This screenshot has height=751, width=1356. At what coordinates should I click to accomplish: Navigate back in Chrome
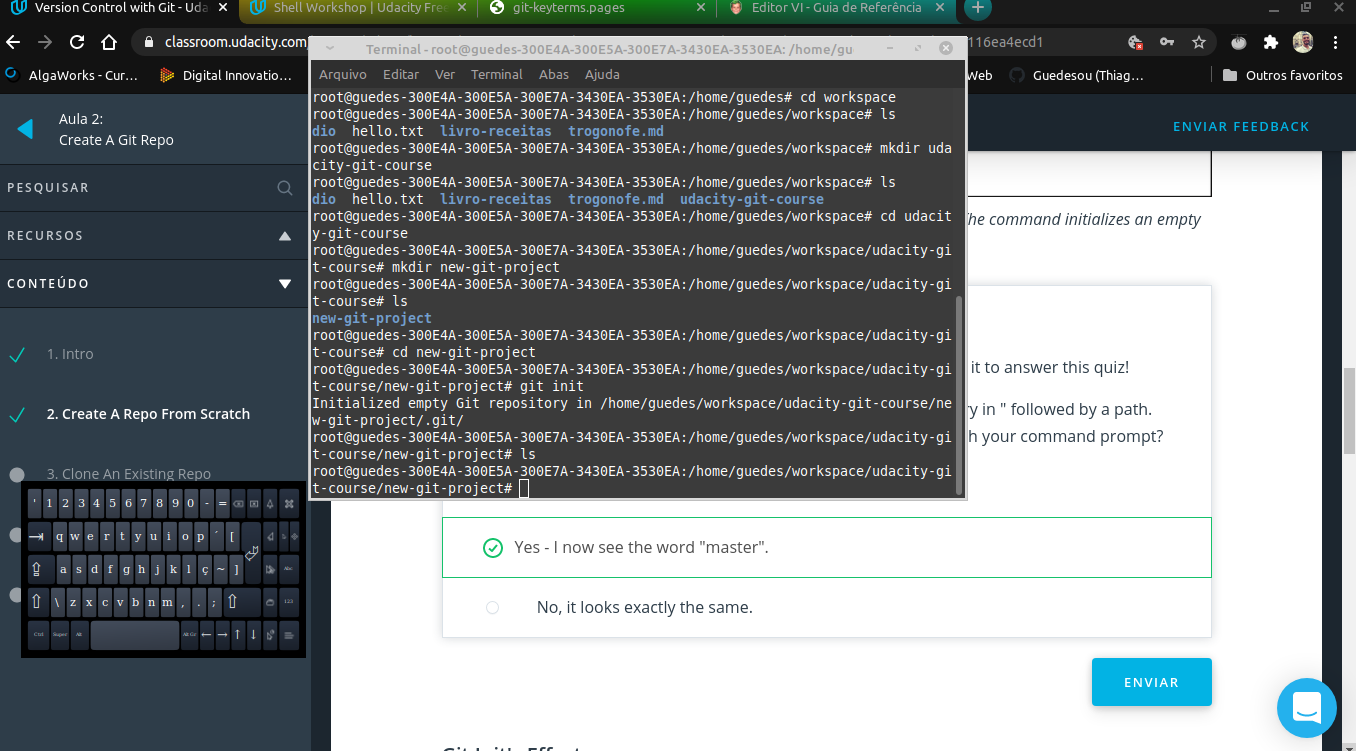[13, 43]
